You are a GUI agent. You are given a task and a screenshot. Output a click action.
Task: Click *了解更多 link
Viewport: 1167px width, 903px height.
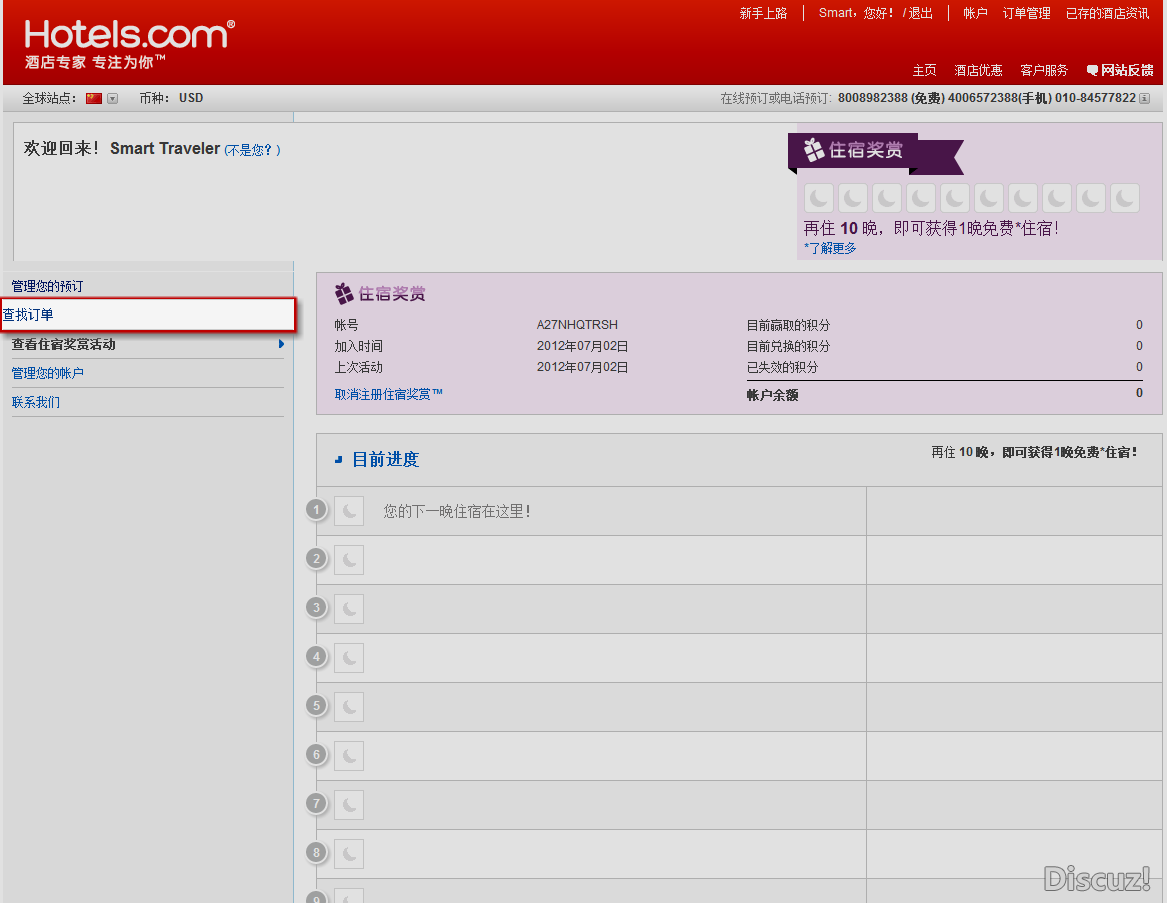point(830,248)
